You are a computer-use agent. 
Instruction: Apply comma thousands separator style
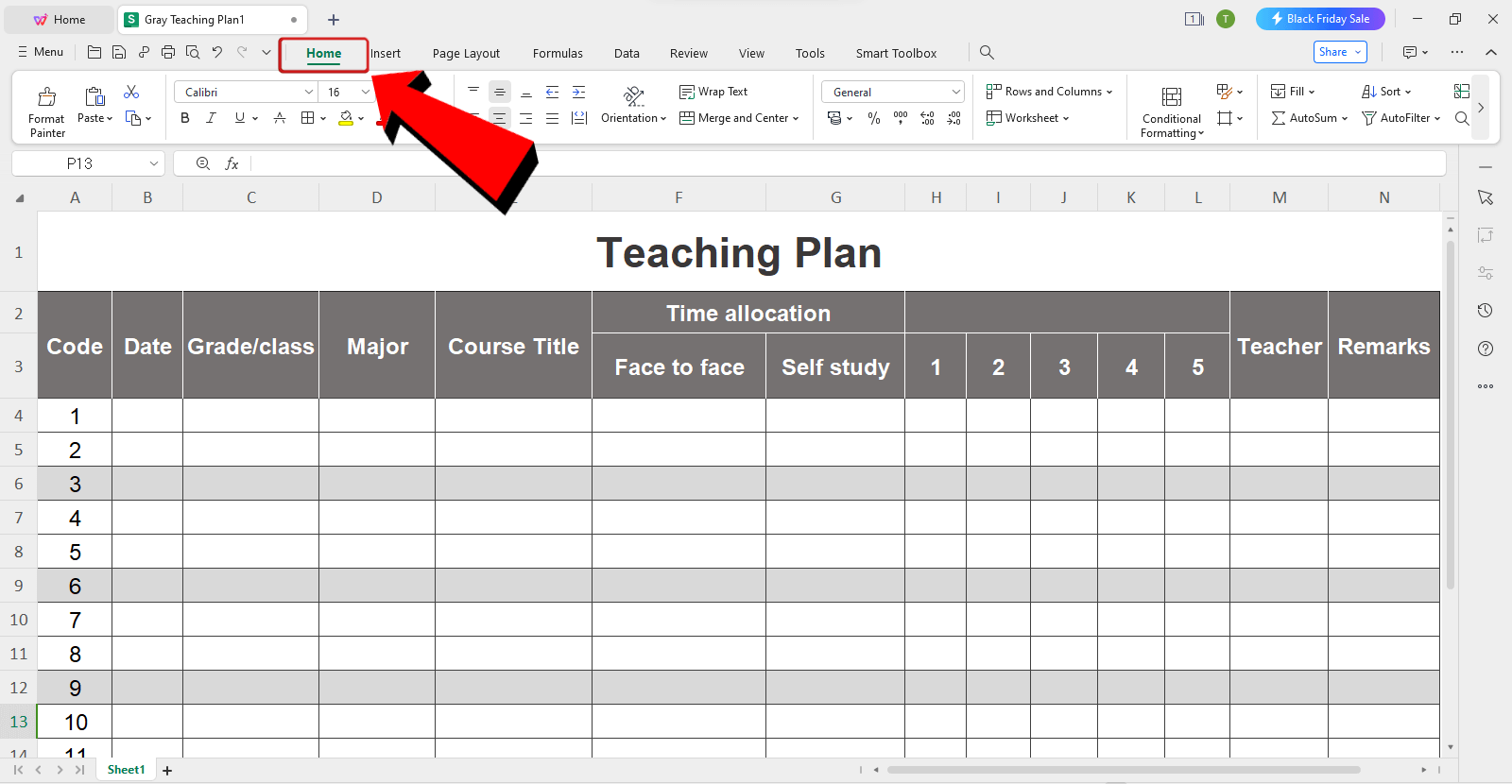click(901, 118)
